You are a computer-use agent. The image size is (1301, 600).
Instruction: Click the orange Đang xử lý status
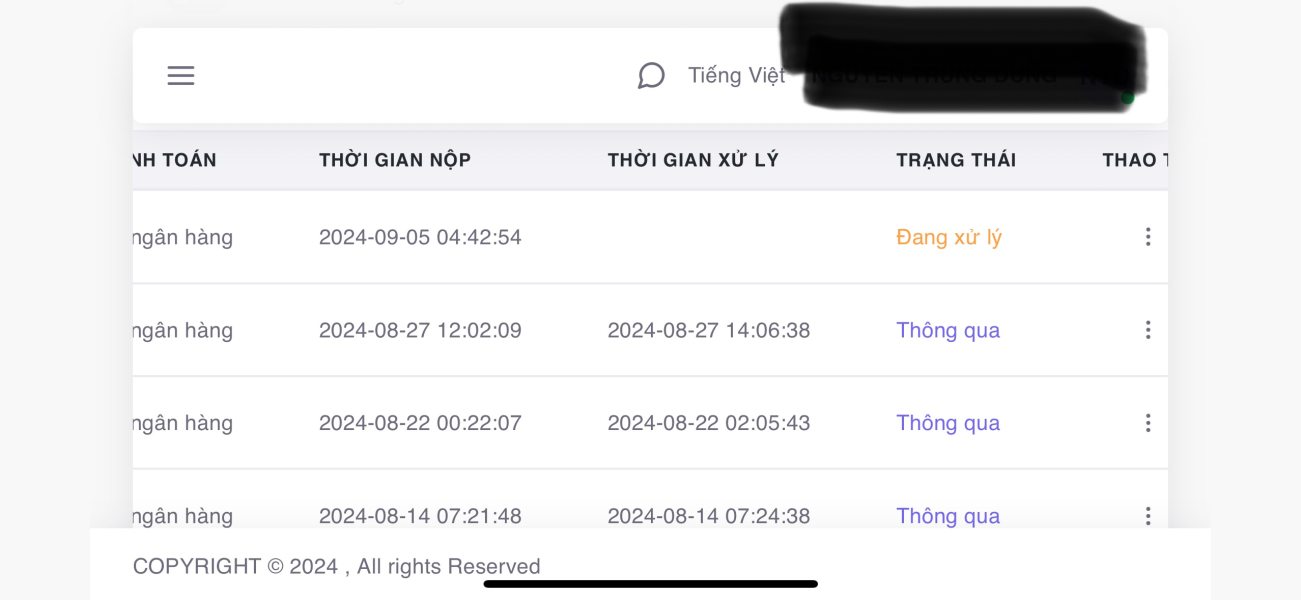949,238
